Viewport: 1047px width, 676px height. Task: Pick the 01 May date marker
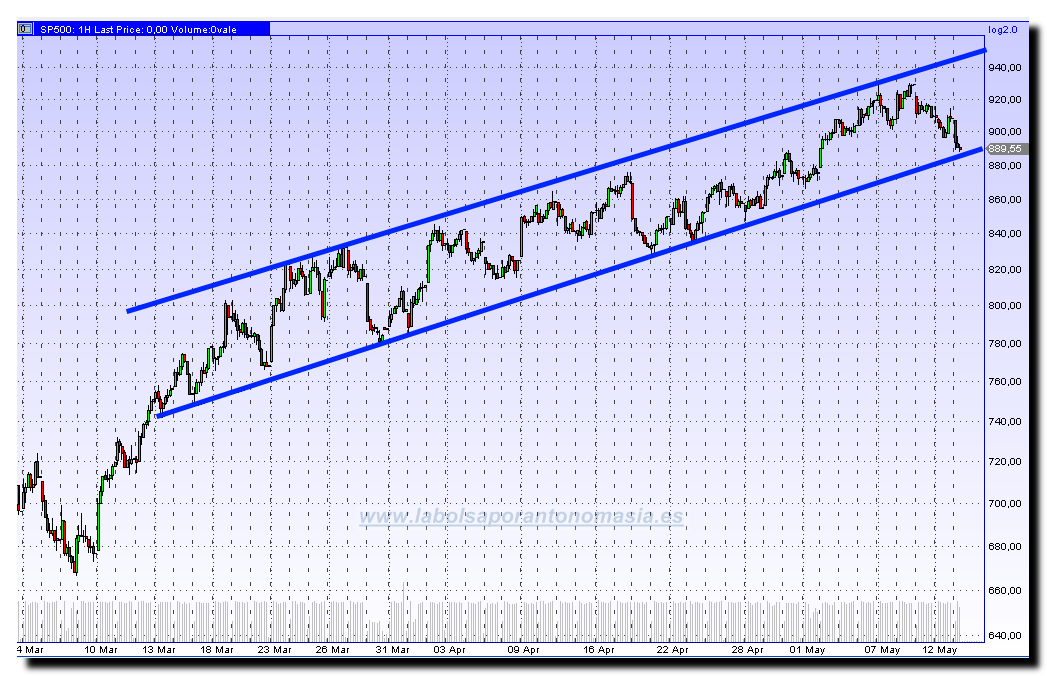click(x=809, y=649)
